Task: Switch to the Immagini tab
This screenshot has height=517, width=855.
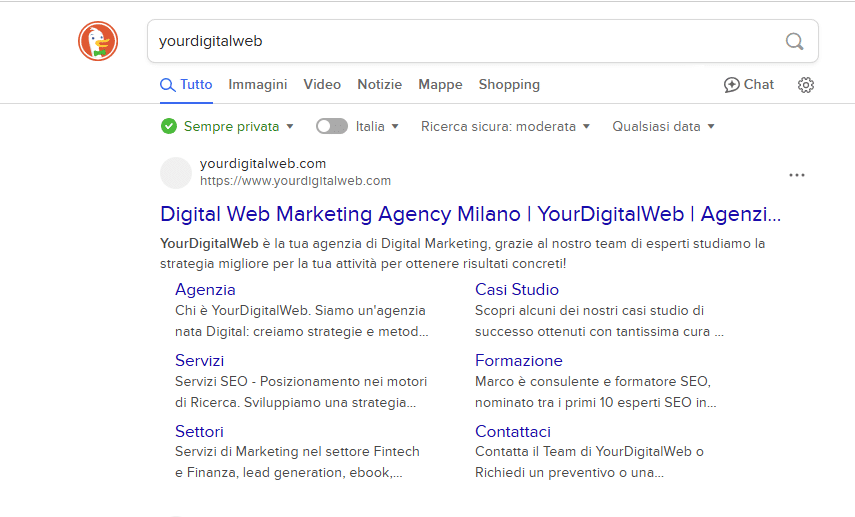Action: tap(257, 85)
